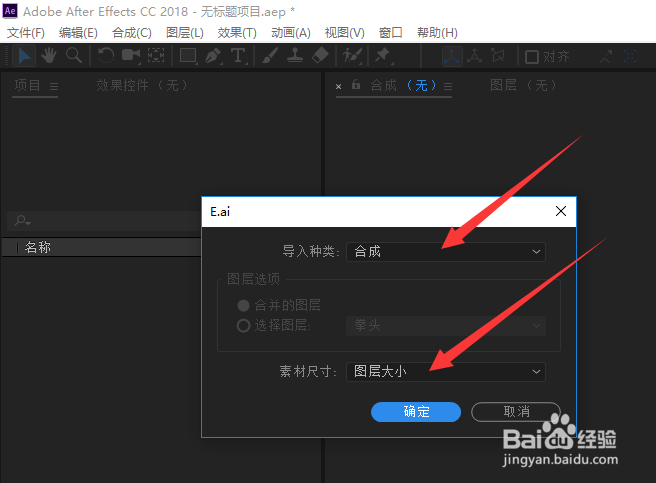
Task: Open the 图层(L) menu
Action: coord(184,33)
